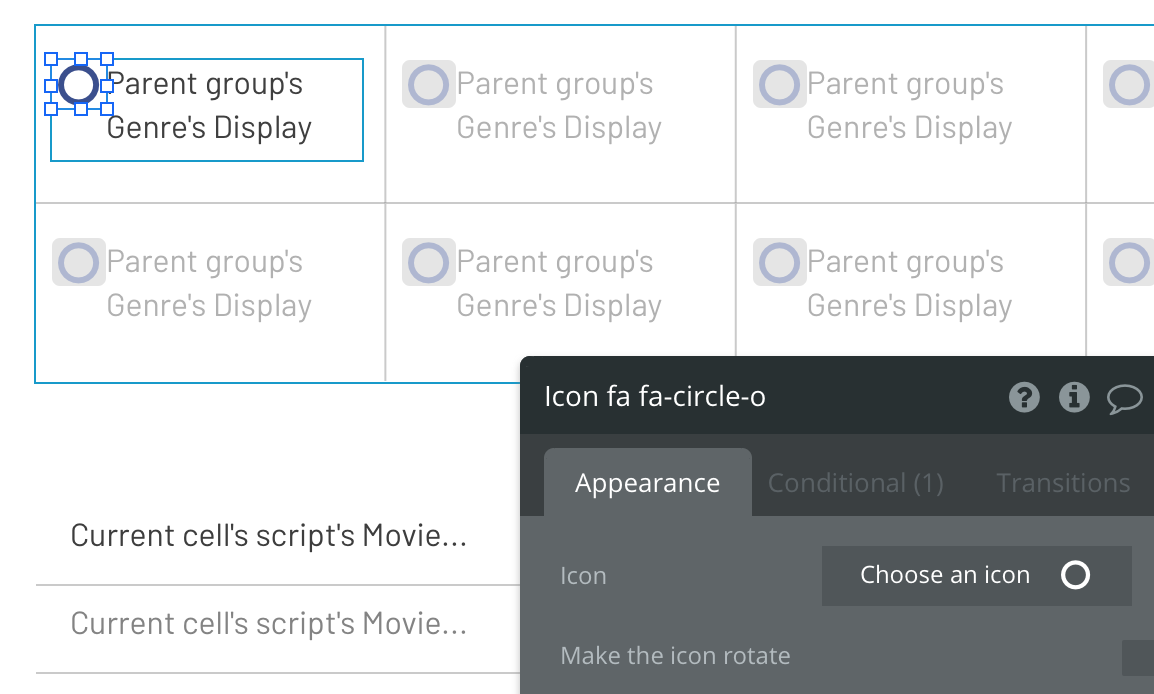Image resolution: width=1154 pixels, height=694 pixels.
Task: Click the help question mark icon
Action: pyautogui.click(x=1024, y=397)
